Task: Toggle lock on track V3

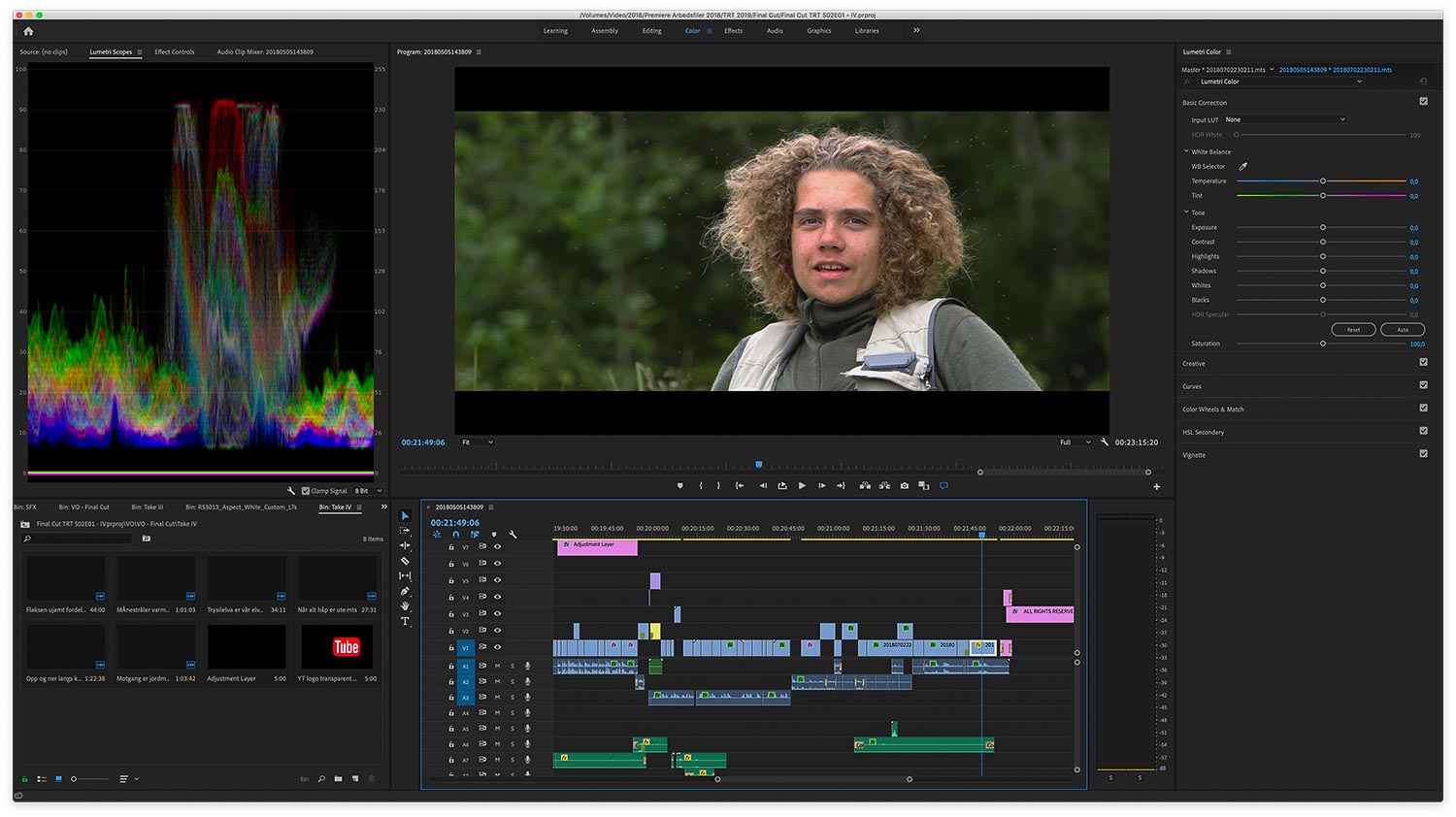Action: tap(451, 614)
